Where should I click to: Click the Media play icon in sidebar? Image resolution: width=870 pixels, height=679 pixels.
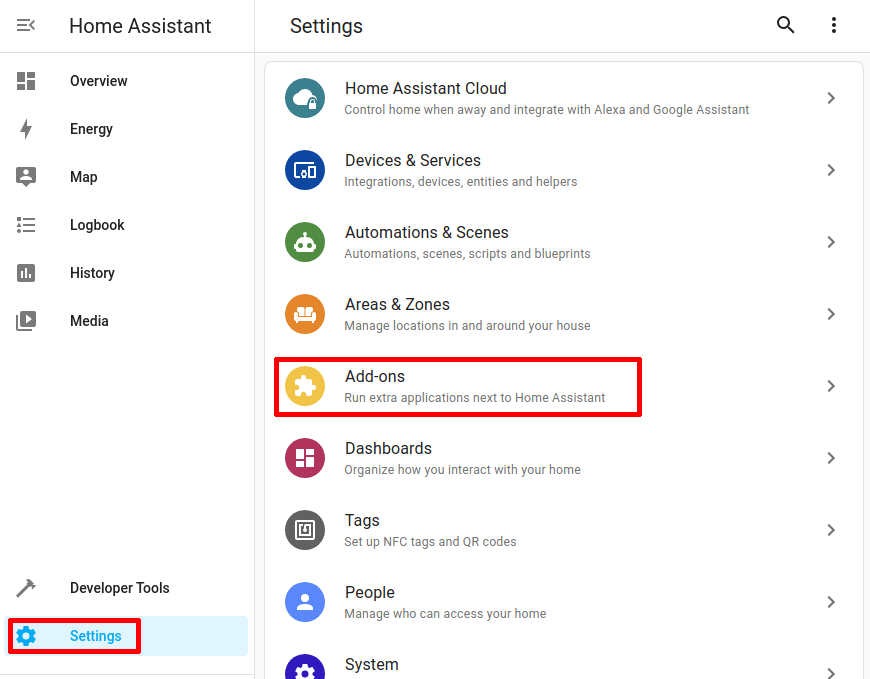point(25,320)
